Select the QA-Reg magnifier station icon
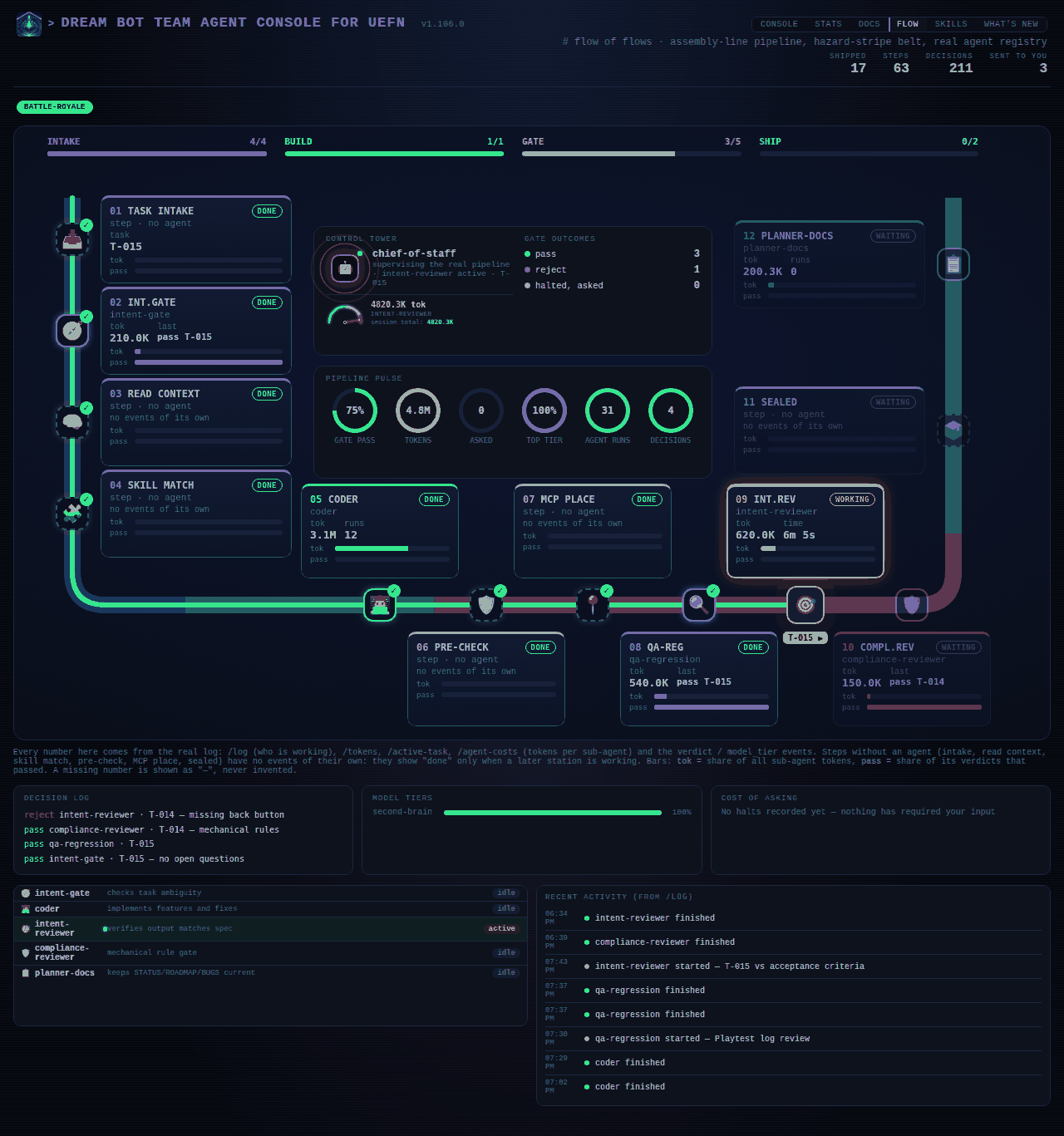 pos(699,605)
